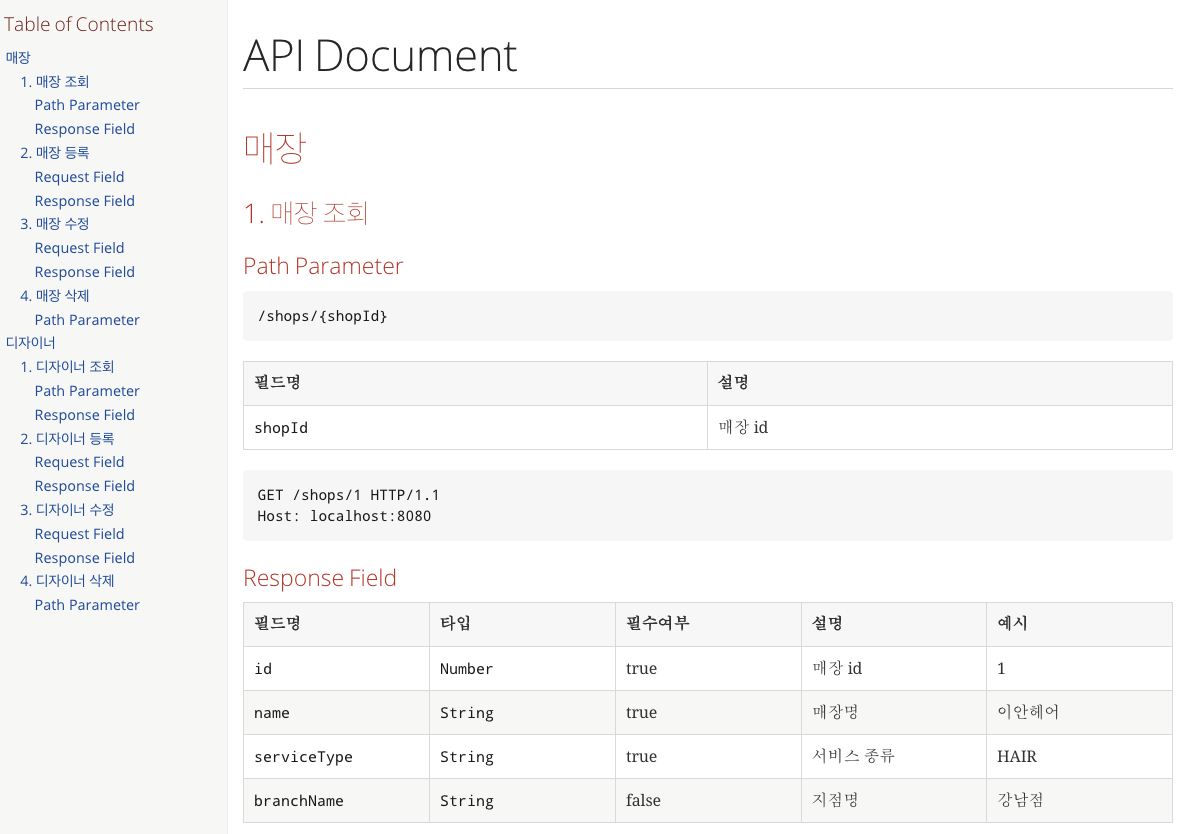The width and height of the screenshot is (1184, 834).
Task: Navigate to 3. 매장 수정 in the contents
Action: coord(54,224)
